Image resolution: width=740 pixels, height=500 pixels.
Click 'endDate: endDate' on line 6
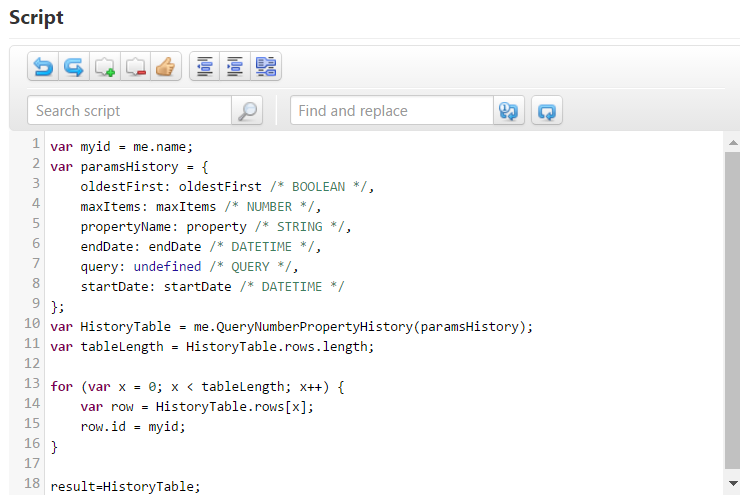coord(141,246)
